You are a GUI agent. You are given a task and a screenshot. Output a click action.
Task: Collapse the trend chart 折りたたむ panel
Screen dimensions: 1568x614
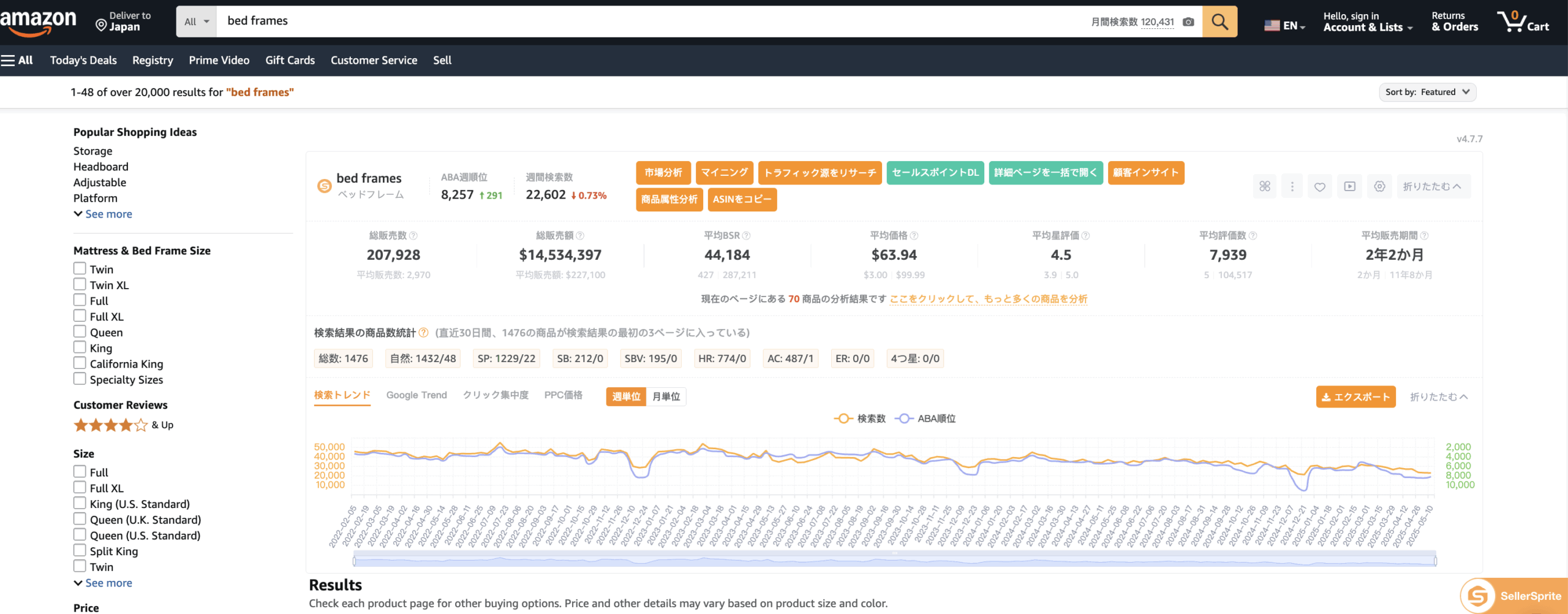(1439, 397)
